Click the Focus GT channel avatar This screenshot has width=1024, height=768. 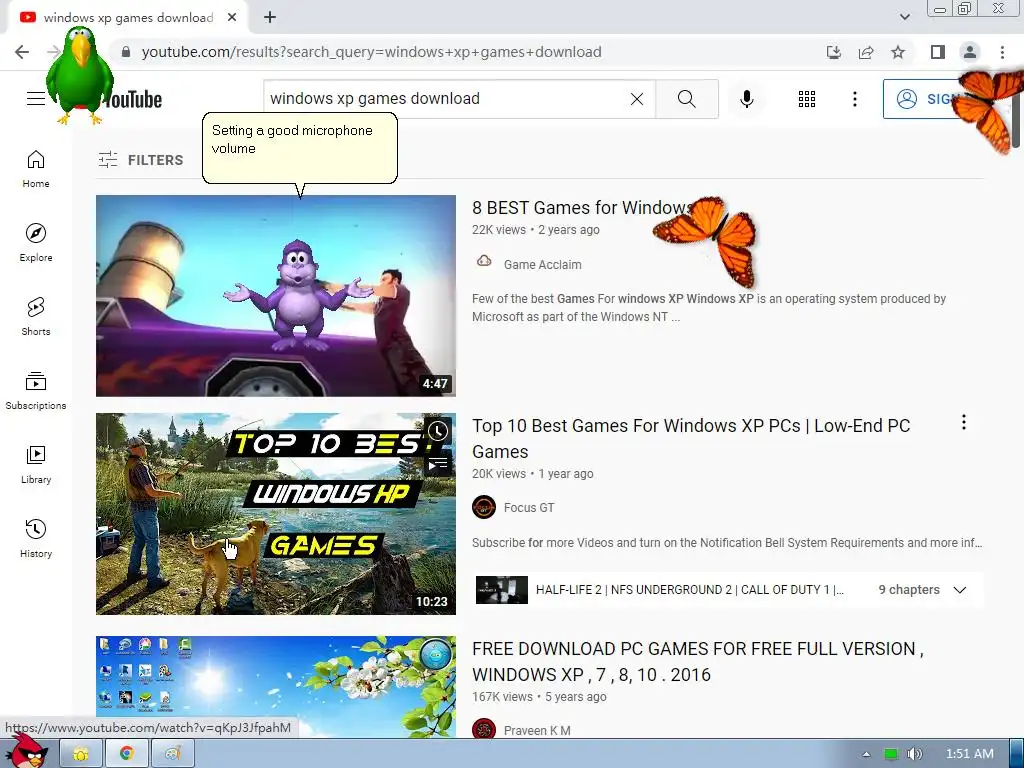click(x=484, y=507)
